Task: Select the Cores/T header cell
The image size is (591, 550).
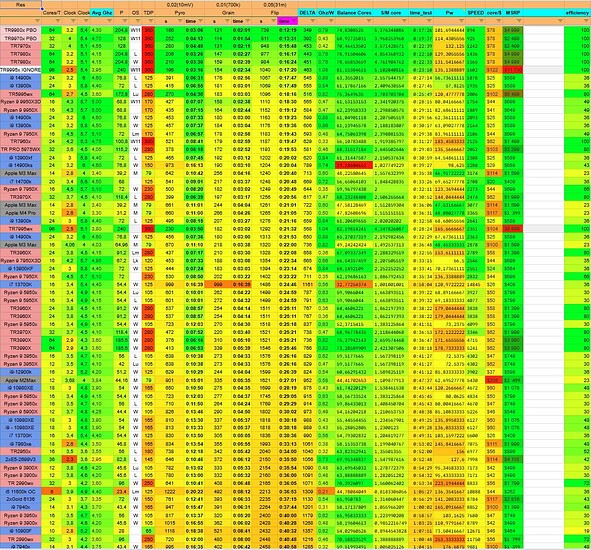Action: click(52, 13)
